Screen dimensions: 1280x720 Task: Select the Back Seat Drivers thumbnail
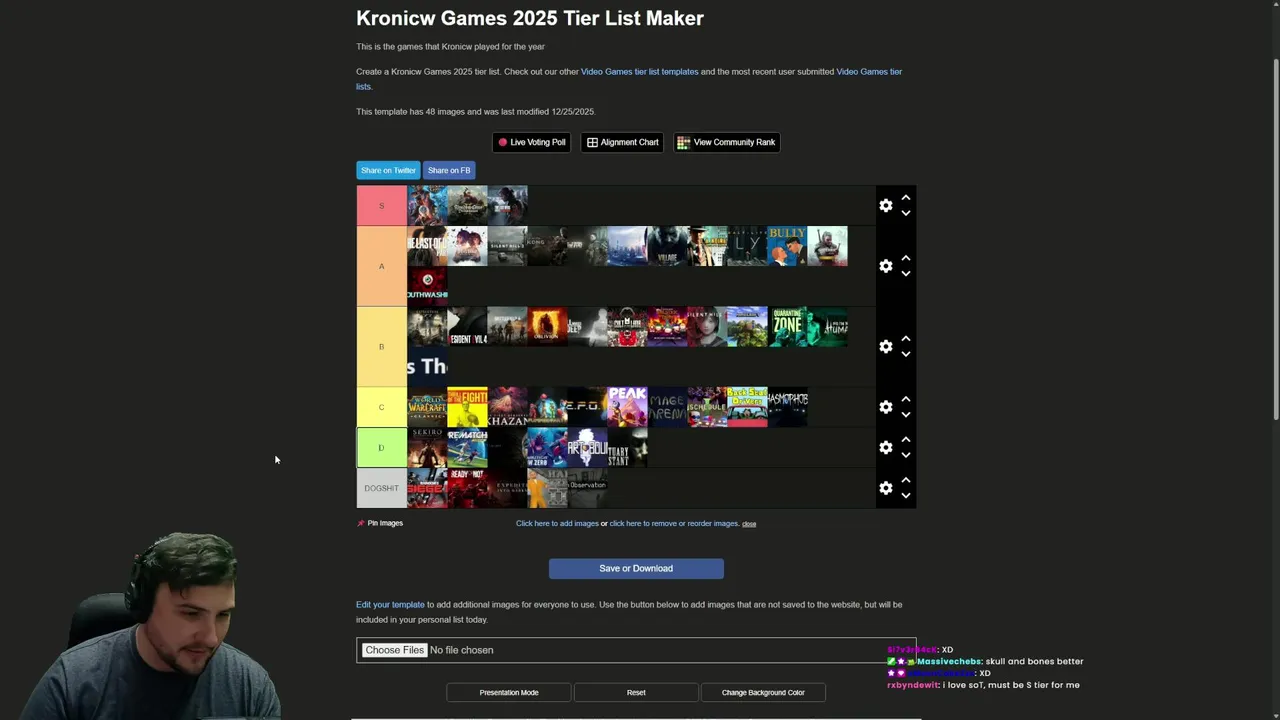747,407
